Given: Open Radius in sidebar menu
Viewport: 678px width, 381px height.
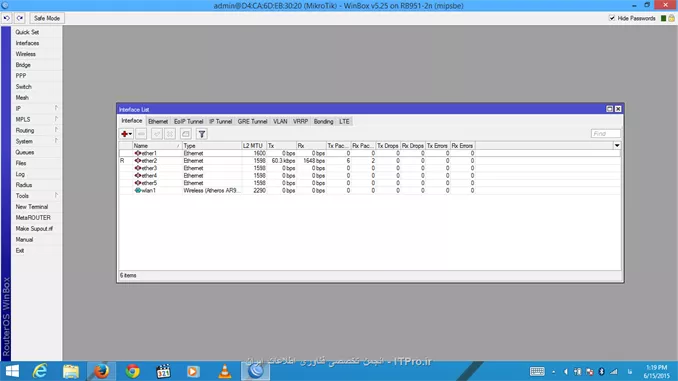Looking at the screenshot, I should click(24, 185).
